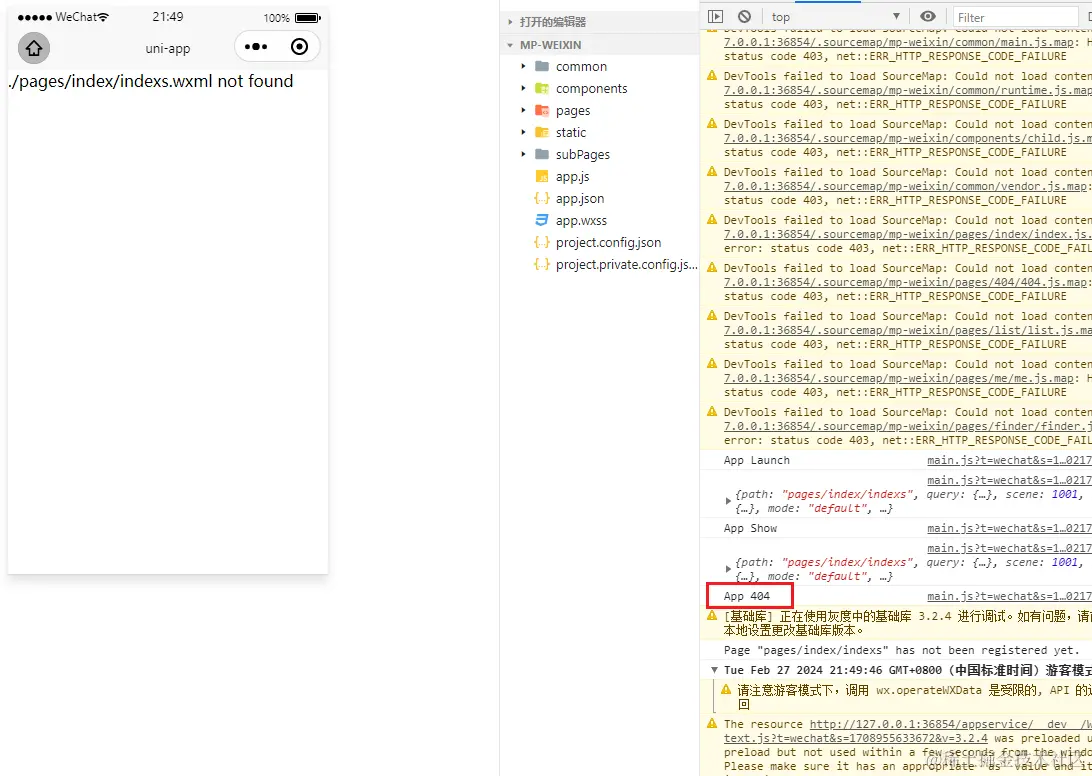Toggle the eye live expression icon

(x=928, y=17)
